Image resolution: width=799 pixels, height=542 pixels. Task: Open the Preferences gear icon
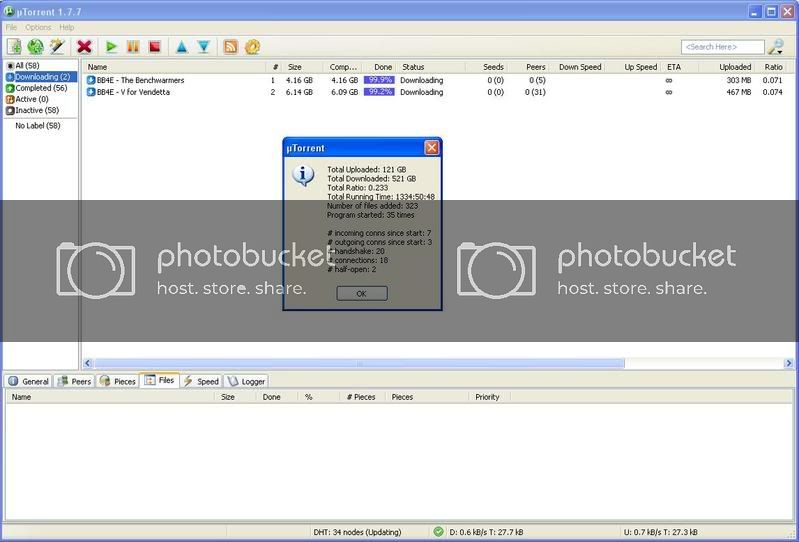[253, 47]
